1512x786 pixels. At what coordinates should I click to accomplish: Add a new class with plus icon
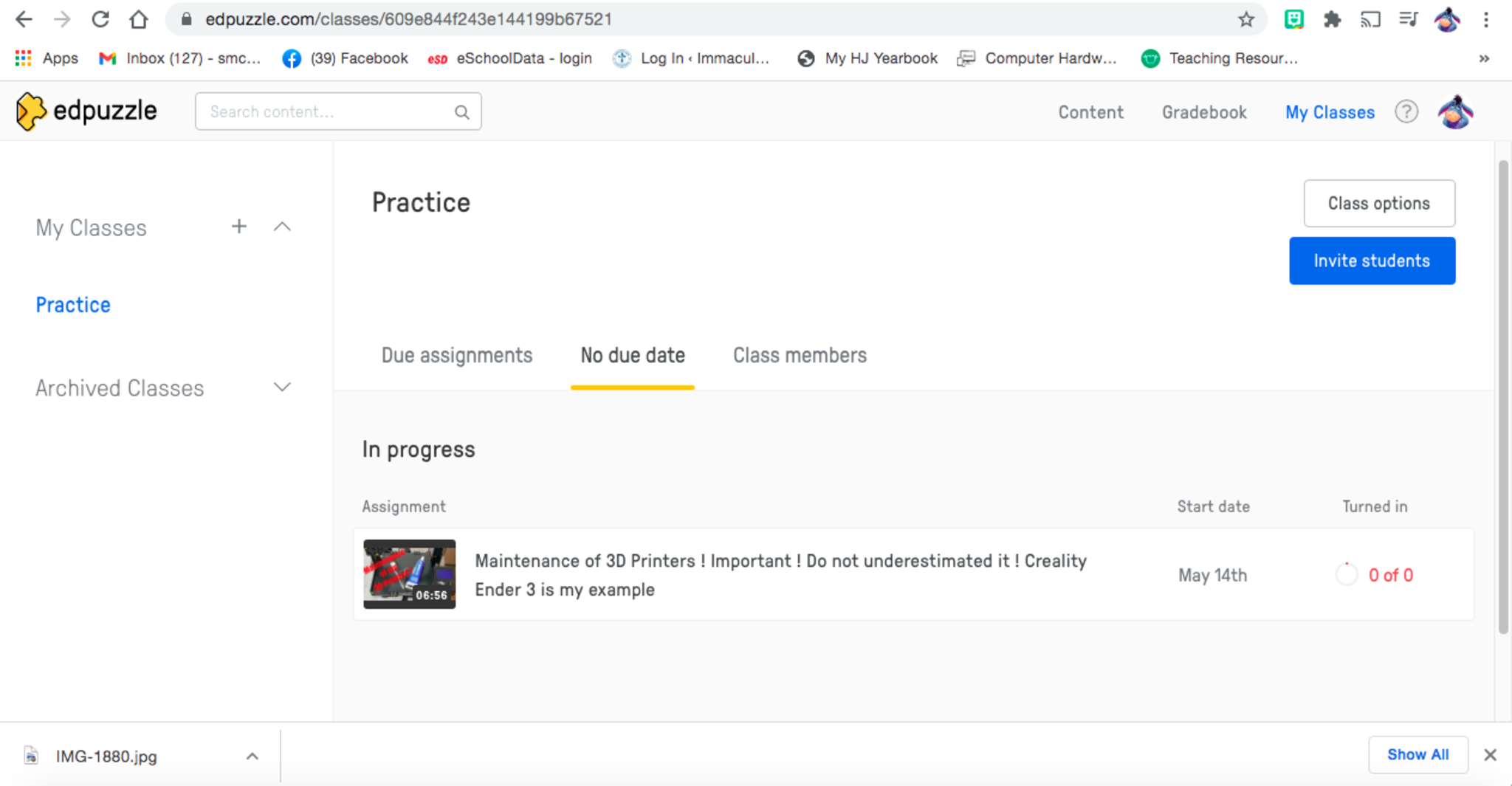pos(238,227)
